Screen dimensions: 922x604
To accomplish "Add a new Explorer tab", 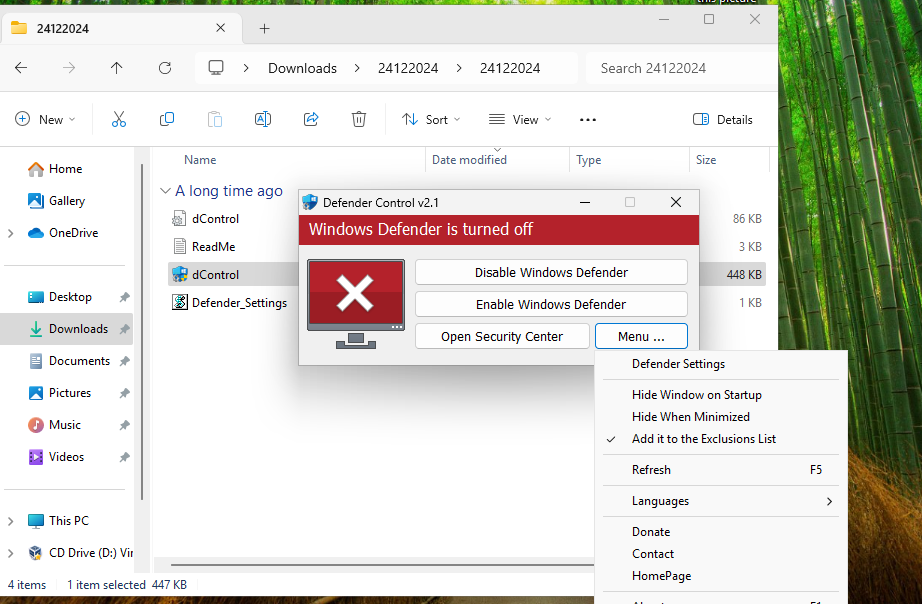I will (x=265, y=28).
